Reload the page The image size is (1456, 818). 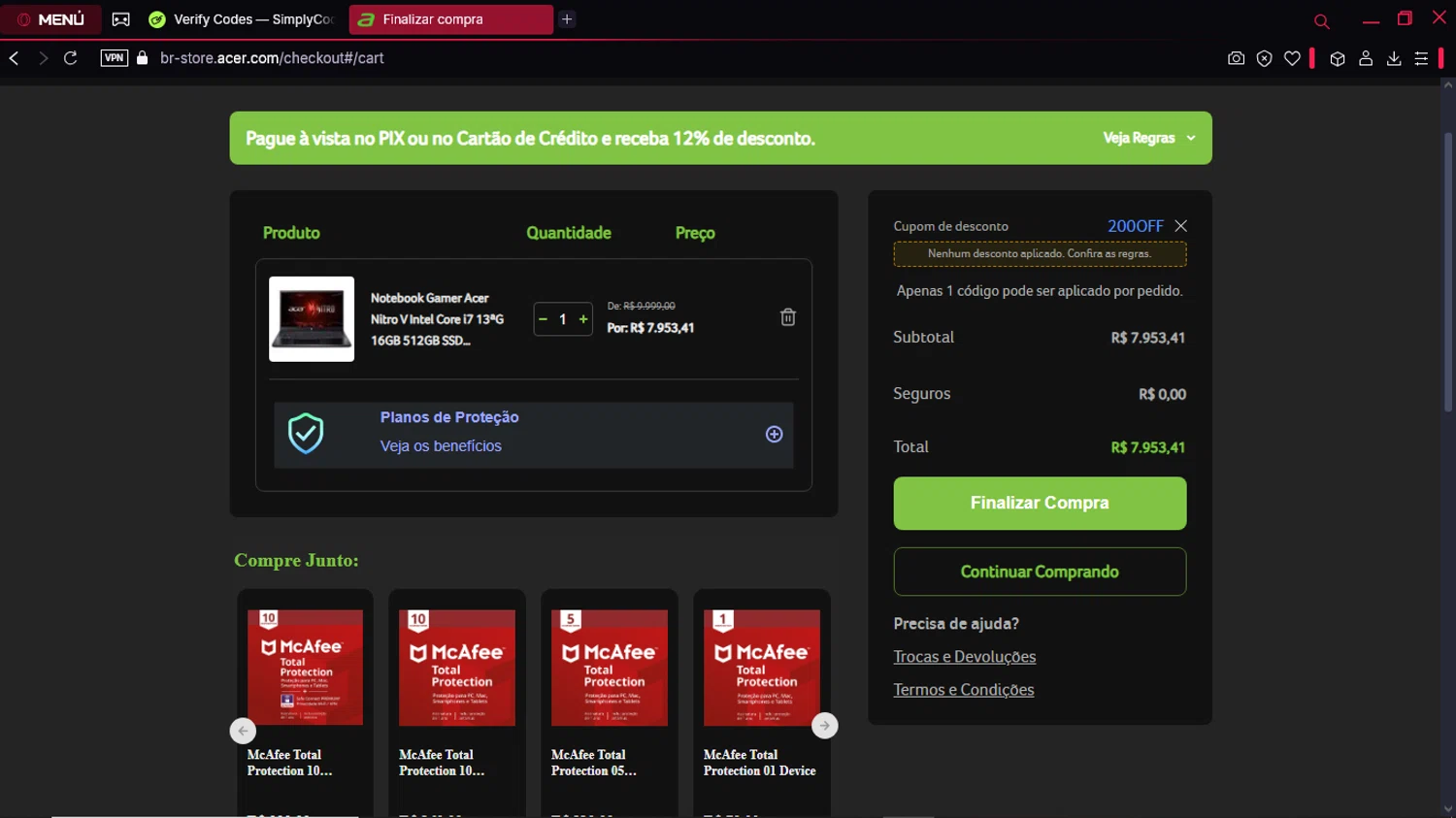click(71, 58)
